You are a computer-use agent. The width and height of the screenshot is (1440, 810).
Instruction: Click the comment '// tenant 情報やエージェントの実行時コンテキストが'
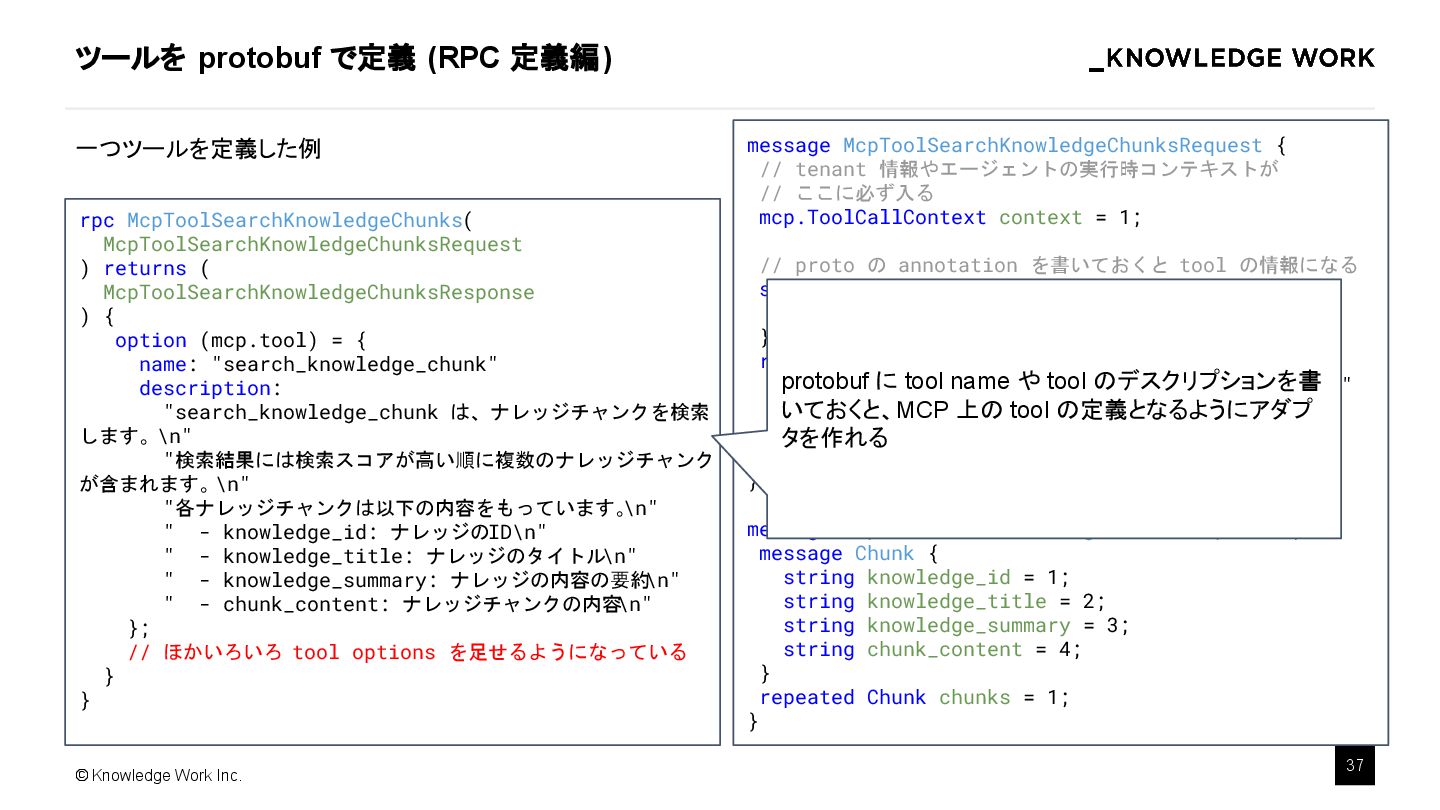[1018, 170]
